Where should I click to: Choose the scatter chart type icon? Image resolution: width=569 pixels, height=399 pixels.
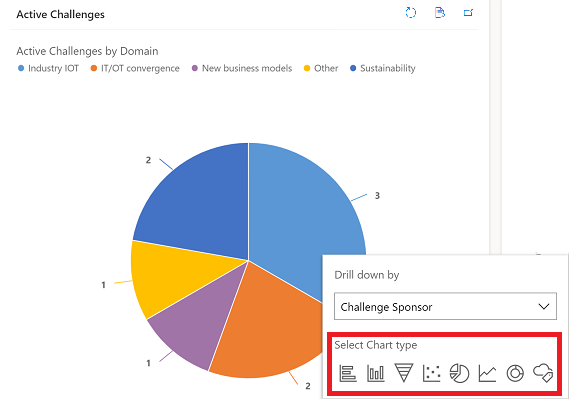(x=431, y=373)
